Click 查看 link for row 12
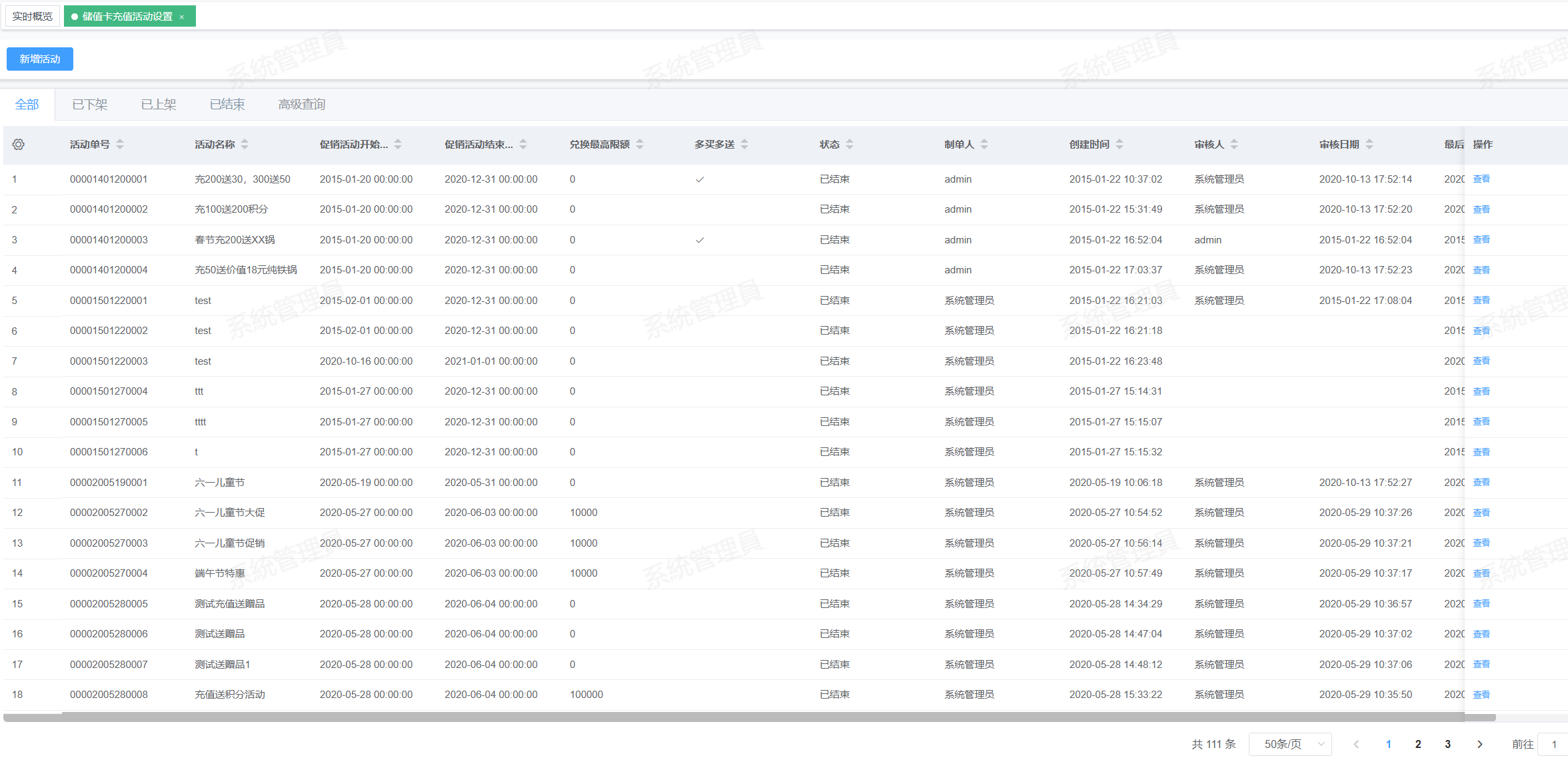1568x758 pixels. tap(1481, 513)
